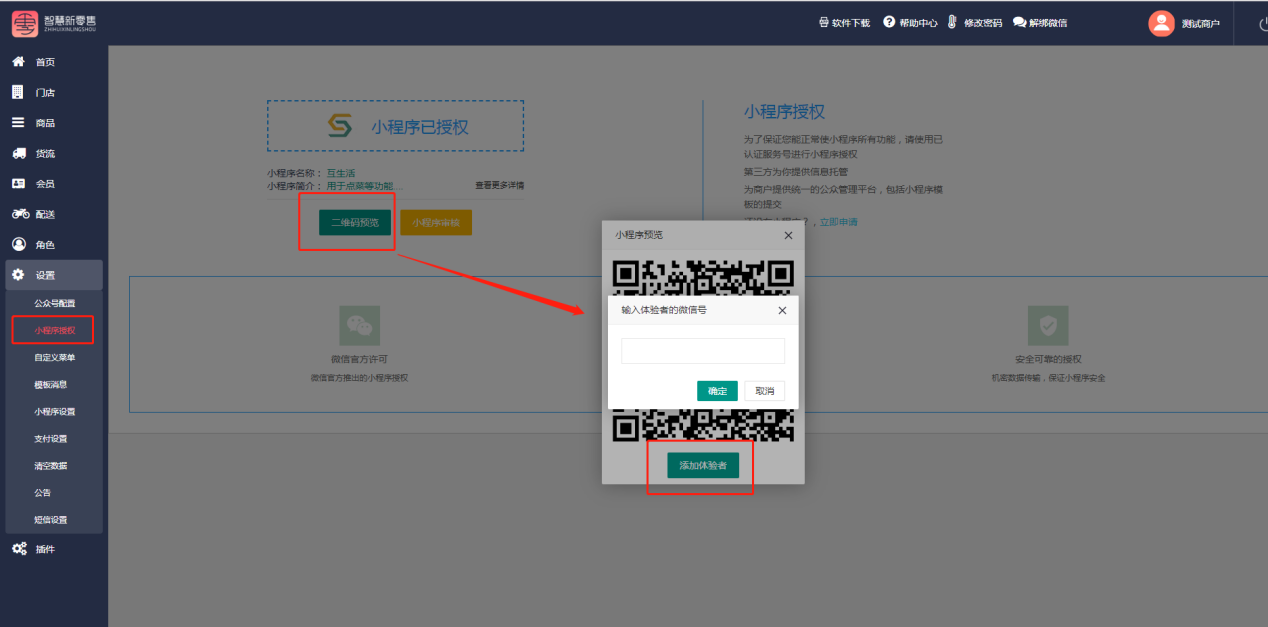This screenshot has width=1268, height=627.
Task: Click the 小程序审核 button
Action: coord(435,222)
